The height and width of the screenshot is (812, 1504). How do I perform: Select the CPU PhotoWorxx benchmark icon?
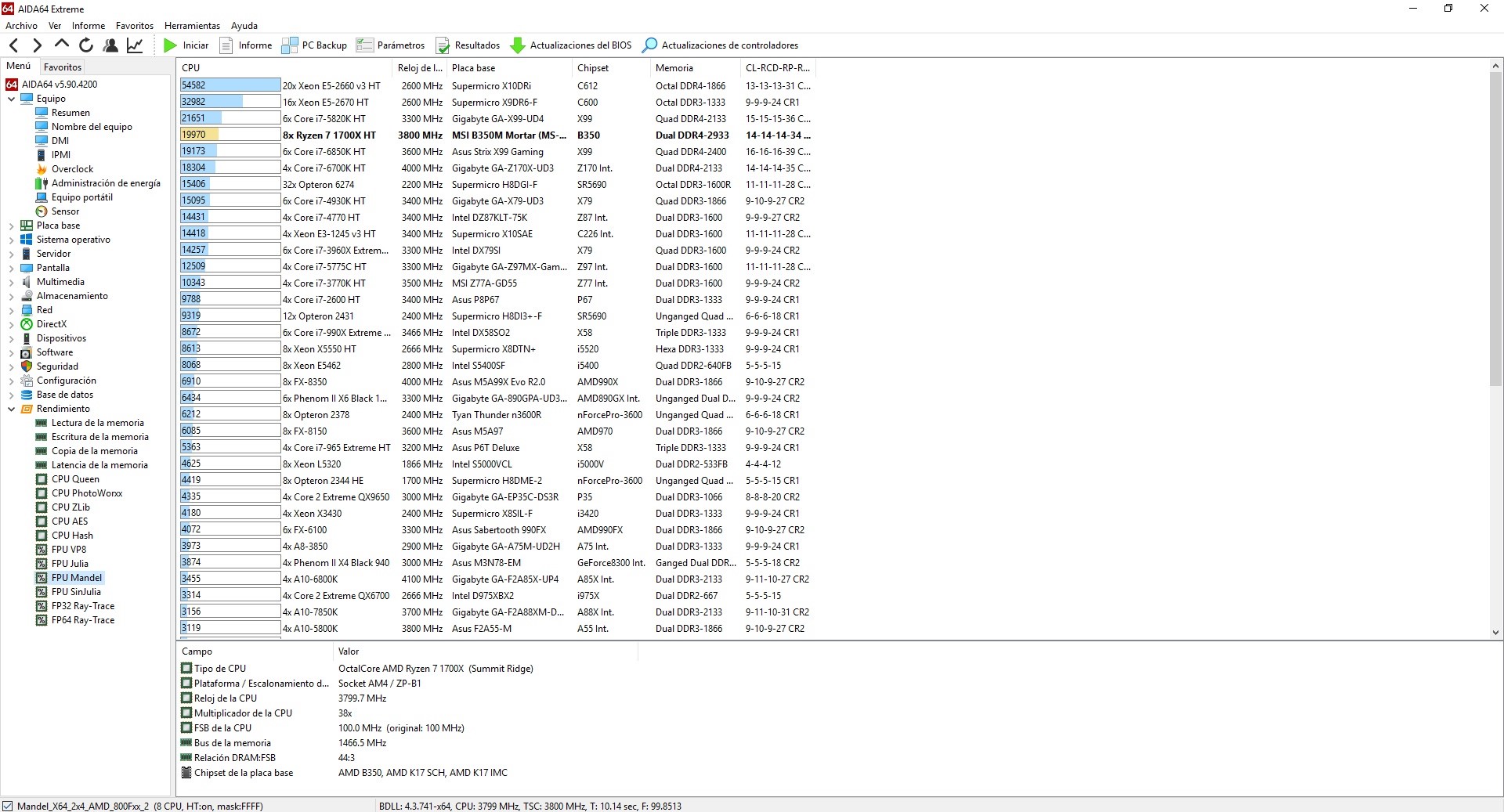(42, 493)
